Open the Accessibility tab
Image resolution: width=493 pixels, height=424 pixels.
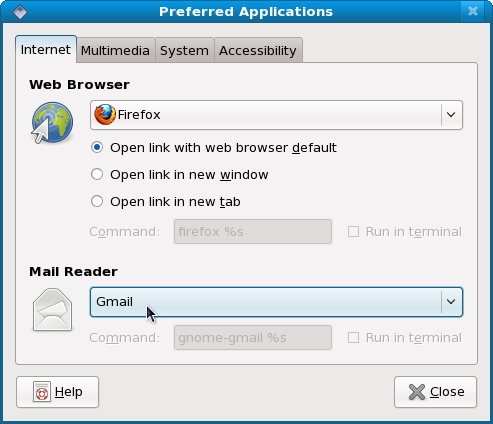[258, 51]
